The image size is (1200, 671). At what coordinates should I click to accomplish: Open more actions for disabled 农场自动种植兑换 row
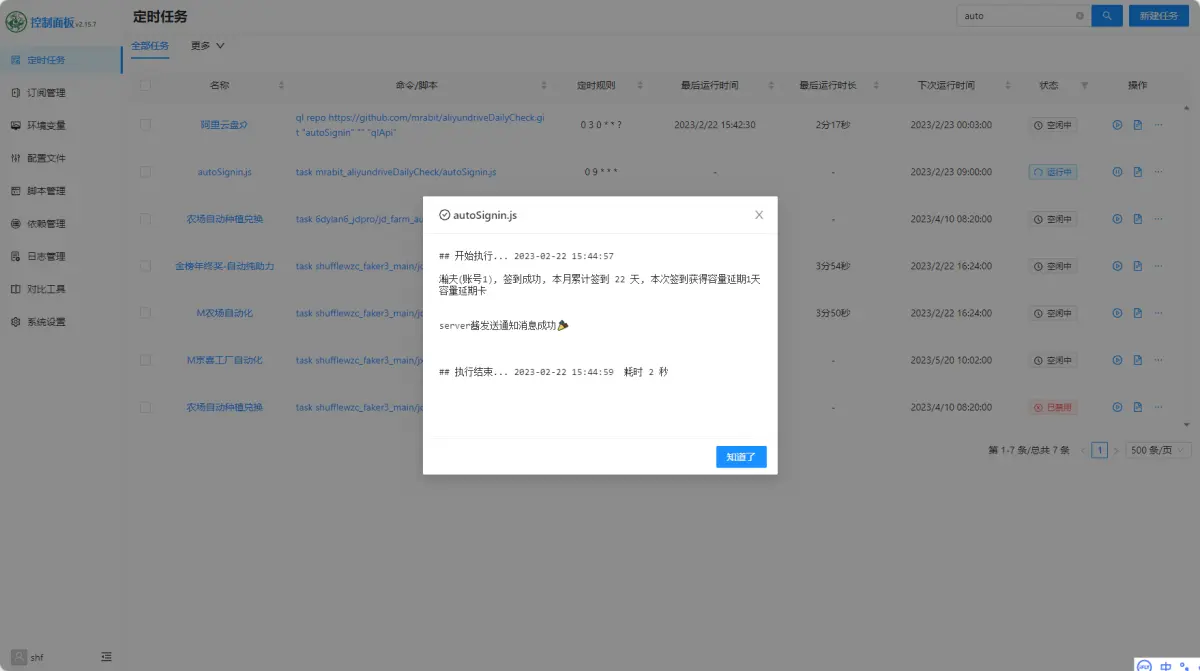[1159, 407]
